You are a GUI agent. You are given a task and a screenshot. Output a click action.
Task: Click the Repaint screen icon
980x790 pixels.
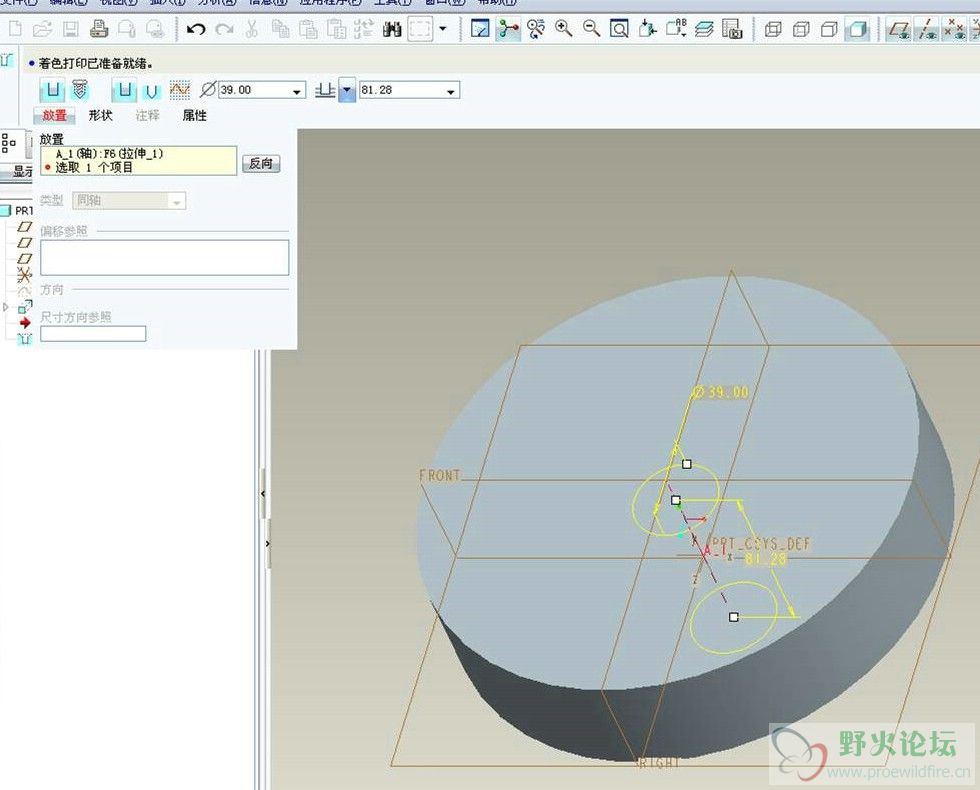(480, 29)
